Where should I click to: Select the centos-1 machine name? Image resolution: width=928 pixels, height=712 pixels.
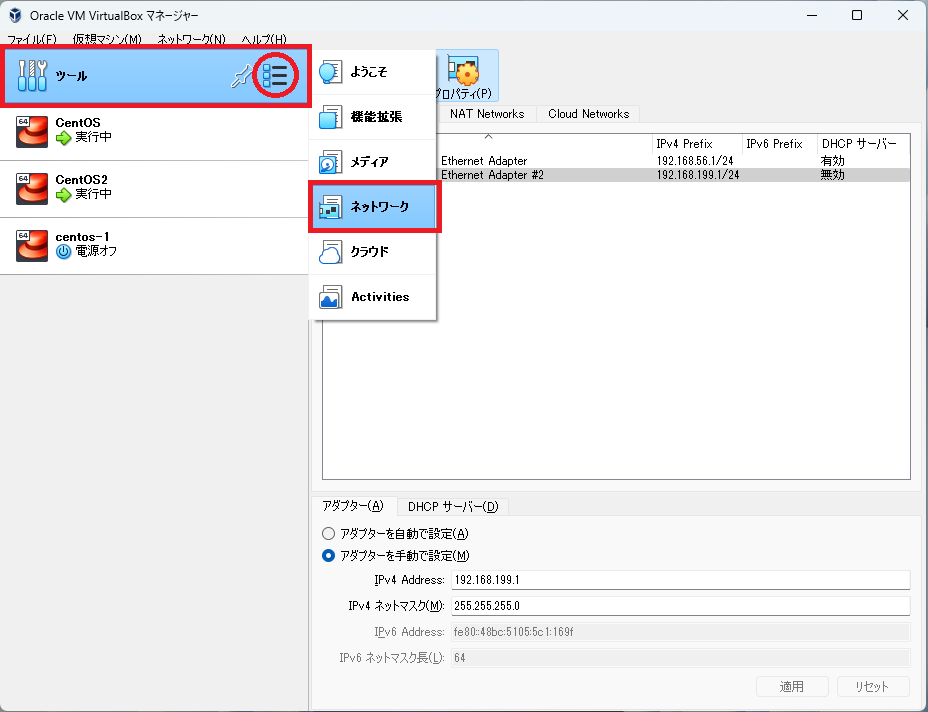82,237
